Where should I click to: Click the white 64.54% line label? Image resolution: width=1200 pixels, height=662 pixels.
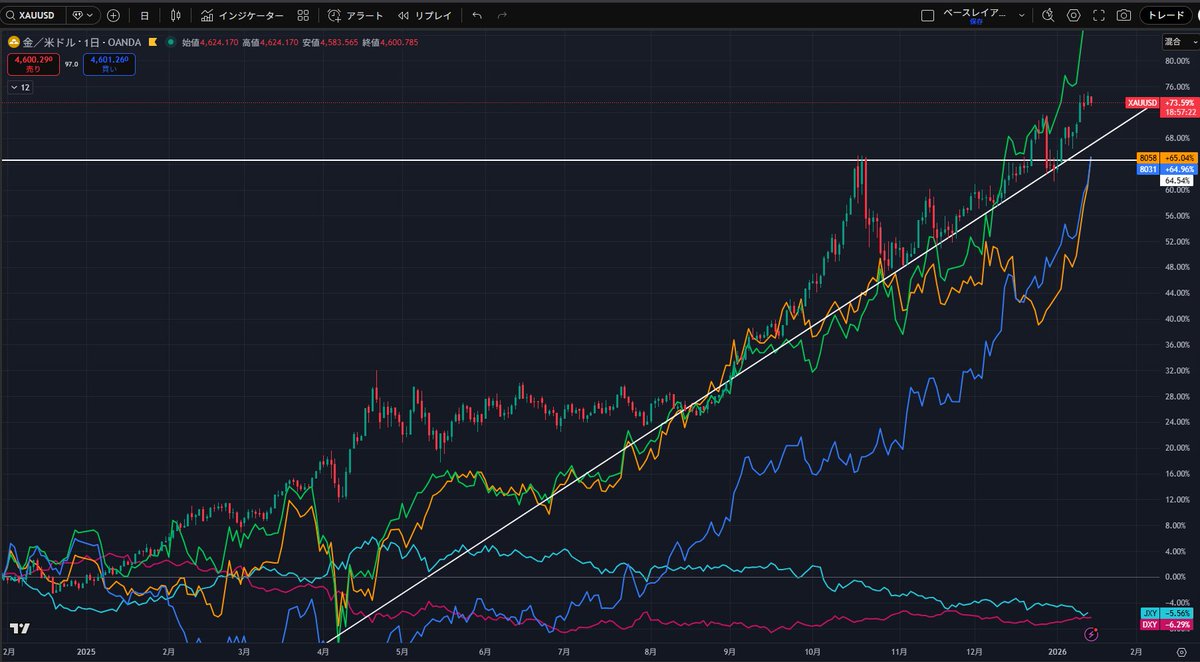1176,181
